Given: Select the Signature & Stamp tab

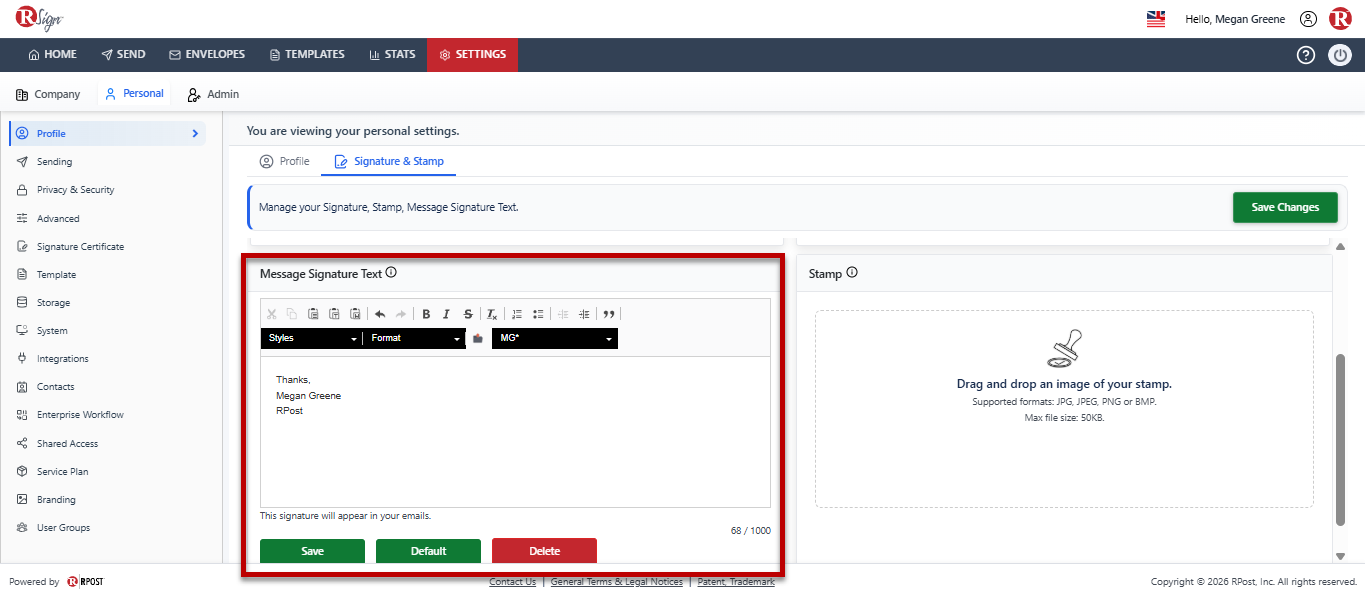Looking at the screenshot, I should tap(389, 161).
